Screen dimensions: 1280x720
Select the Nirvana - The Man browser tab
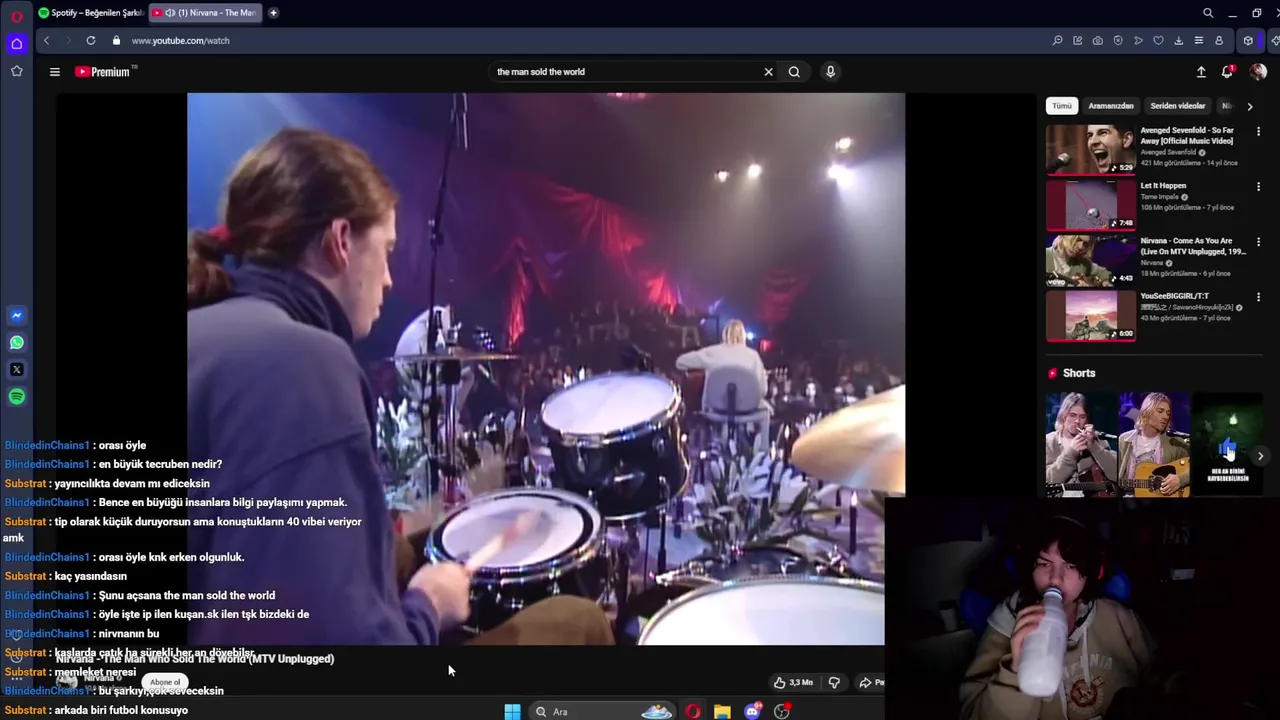205,13
